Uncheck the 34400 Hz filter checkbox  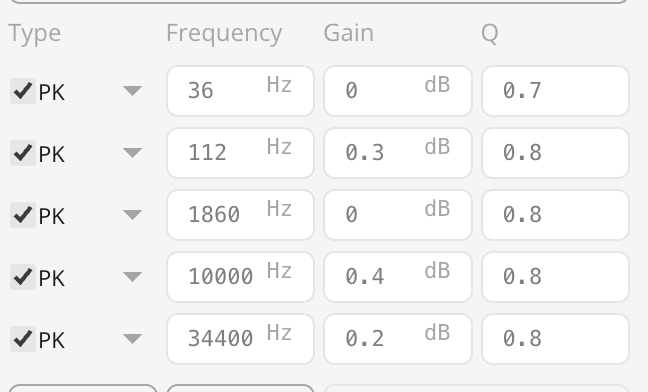[x=23, y=339]
